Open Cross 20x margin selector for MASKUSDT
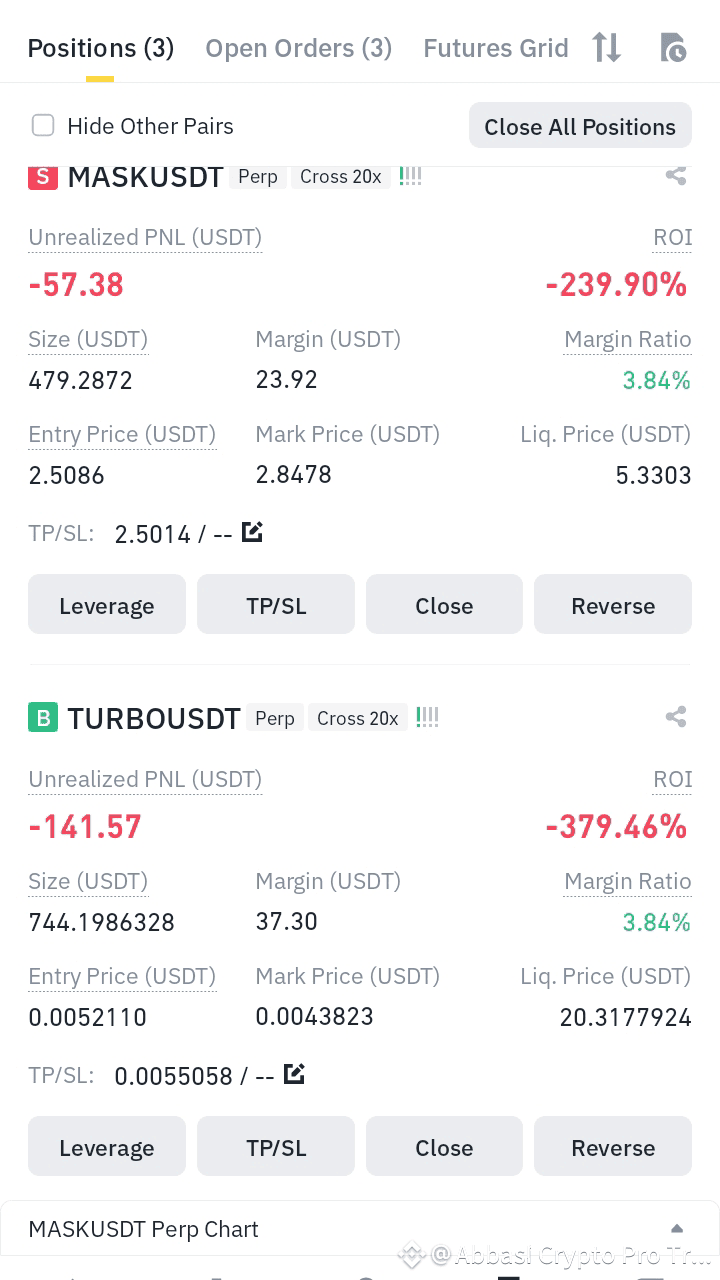Screen dimensions: 720x1280 (341, 177)
